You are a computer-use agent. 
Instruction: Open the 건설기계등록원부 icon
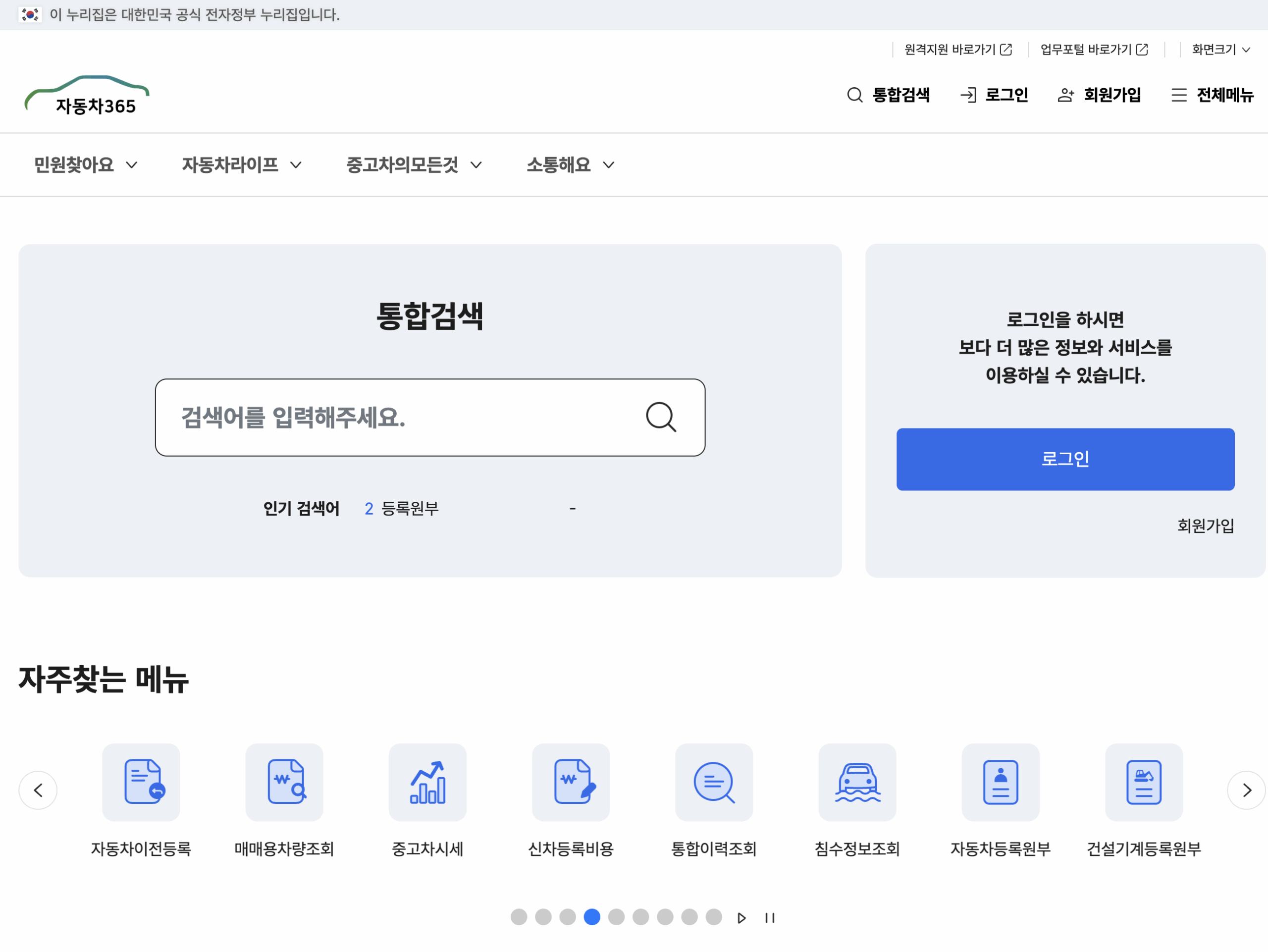click(x=1144, y=782)
